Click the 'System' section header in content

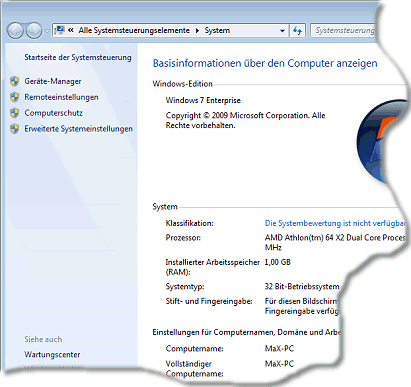pos(165,207)
